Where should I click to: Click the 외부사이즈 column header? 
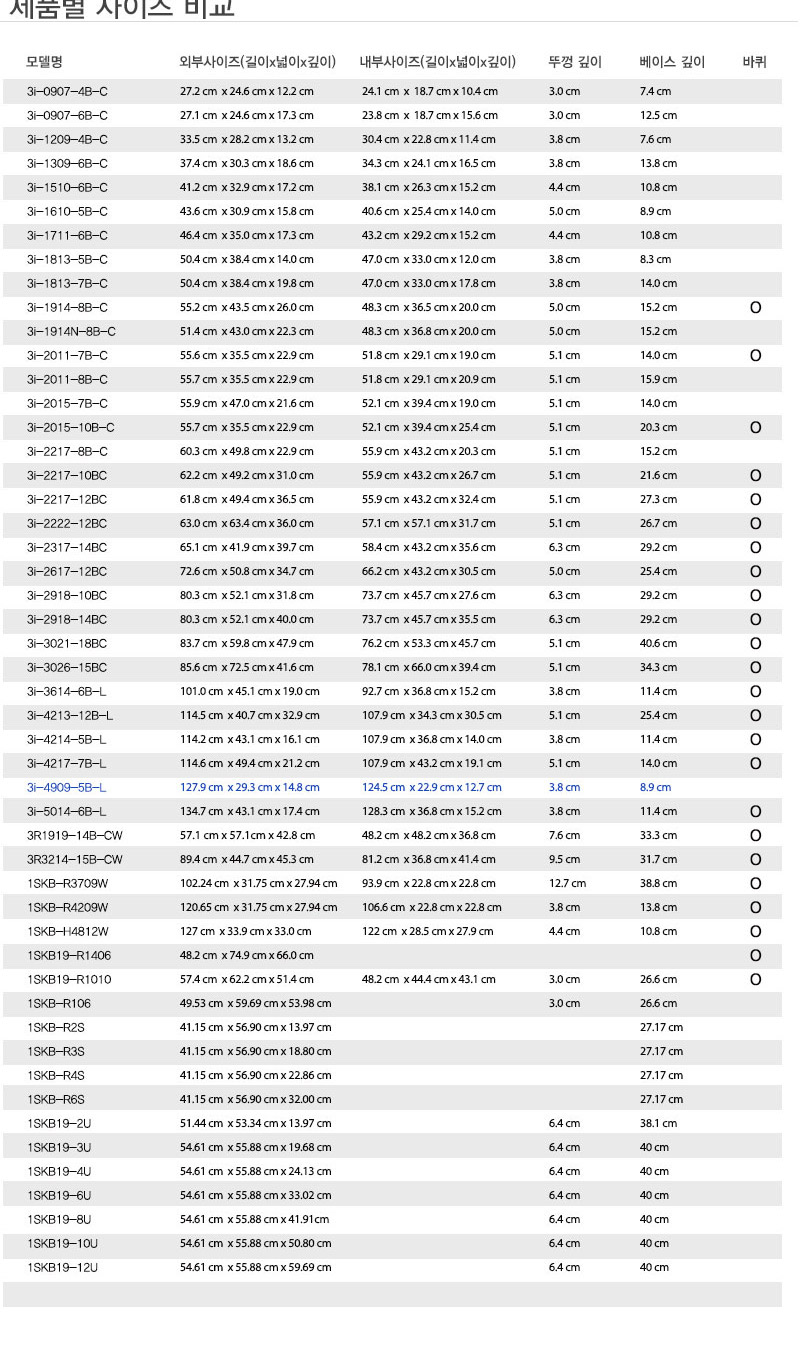pyautogui.click(x=257, y=62)
